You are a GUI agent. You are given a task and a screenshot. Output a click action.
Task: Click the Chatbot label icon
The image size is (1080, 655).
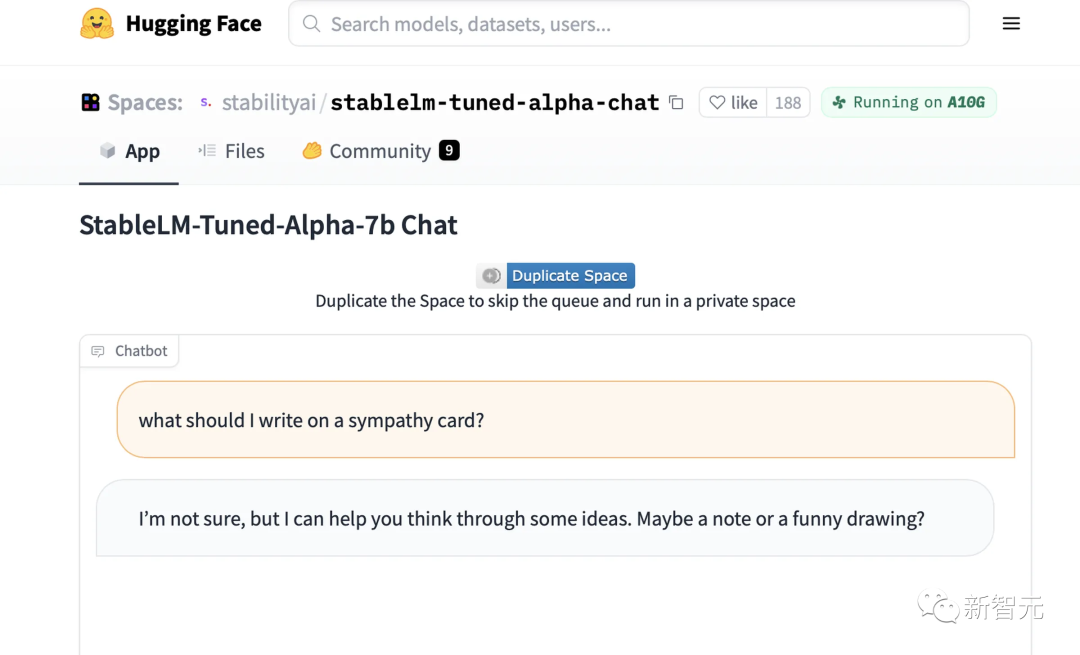click(x=98, y=351)
